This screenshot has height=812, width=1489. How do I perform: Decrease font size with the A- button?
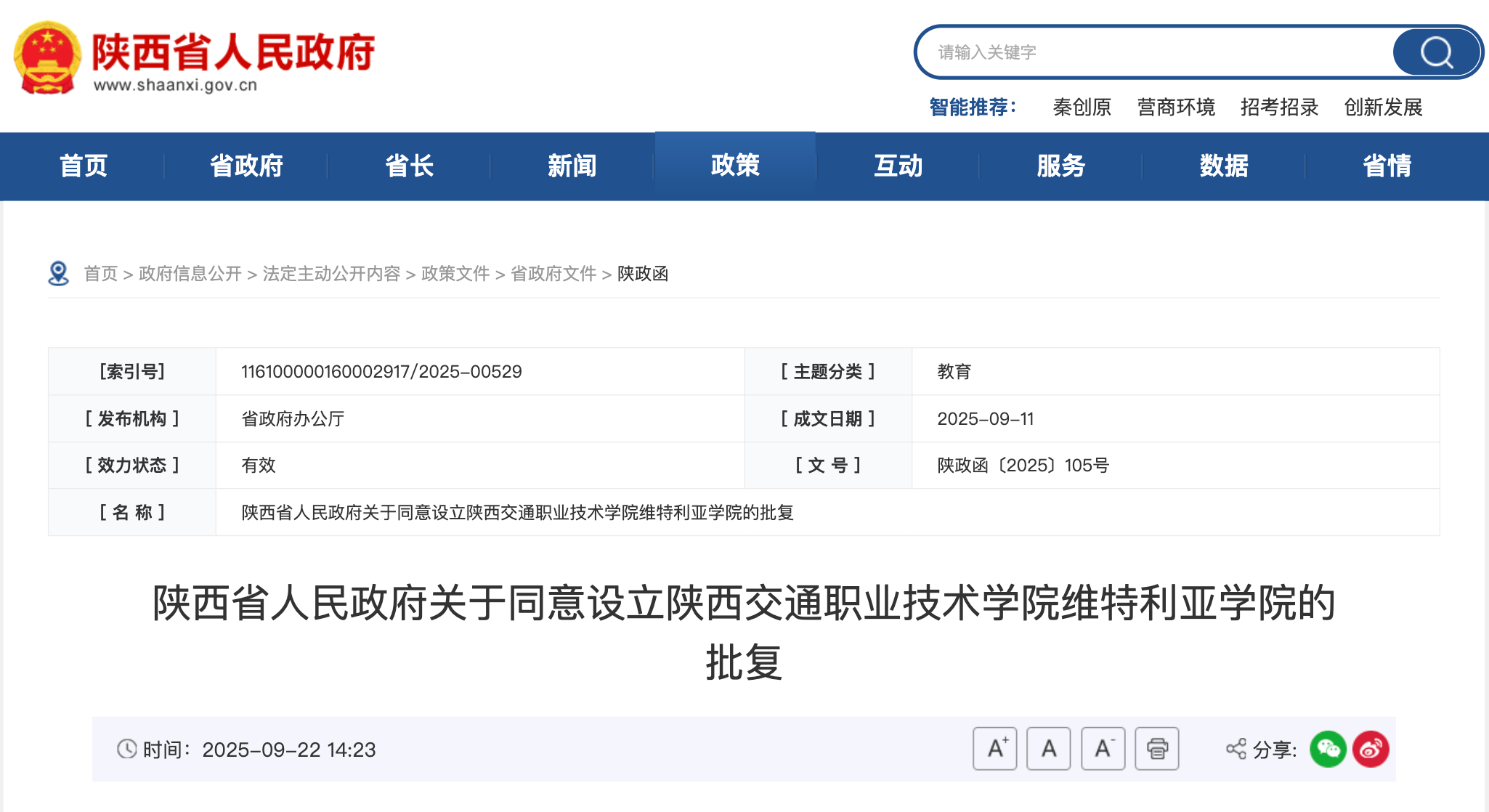[1103, 749]
